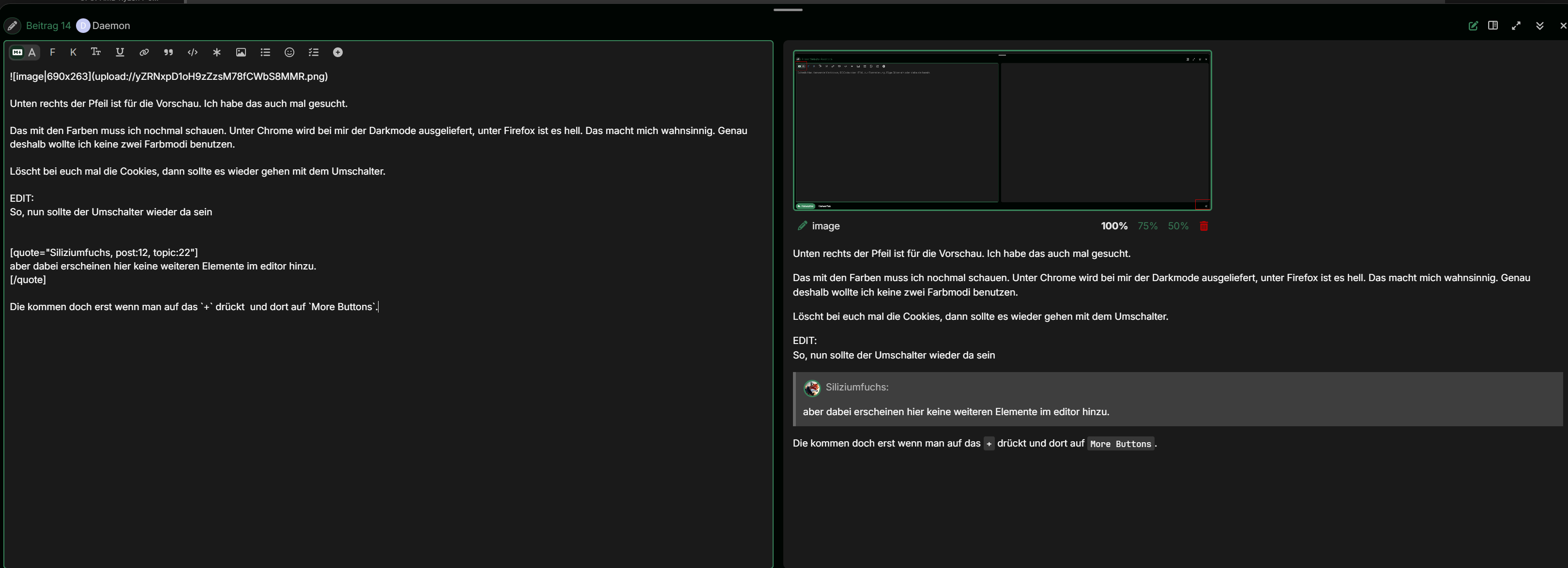The image size is (1568, 568).
Task: Switch to rich text editor mode (A)
Action: (32, 52)
